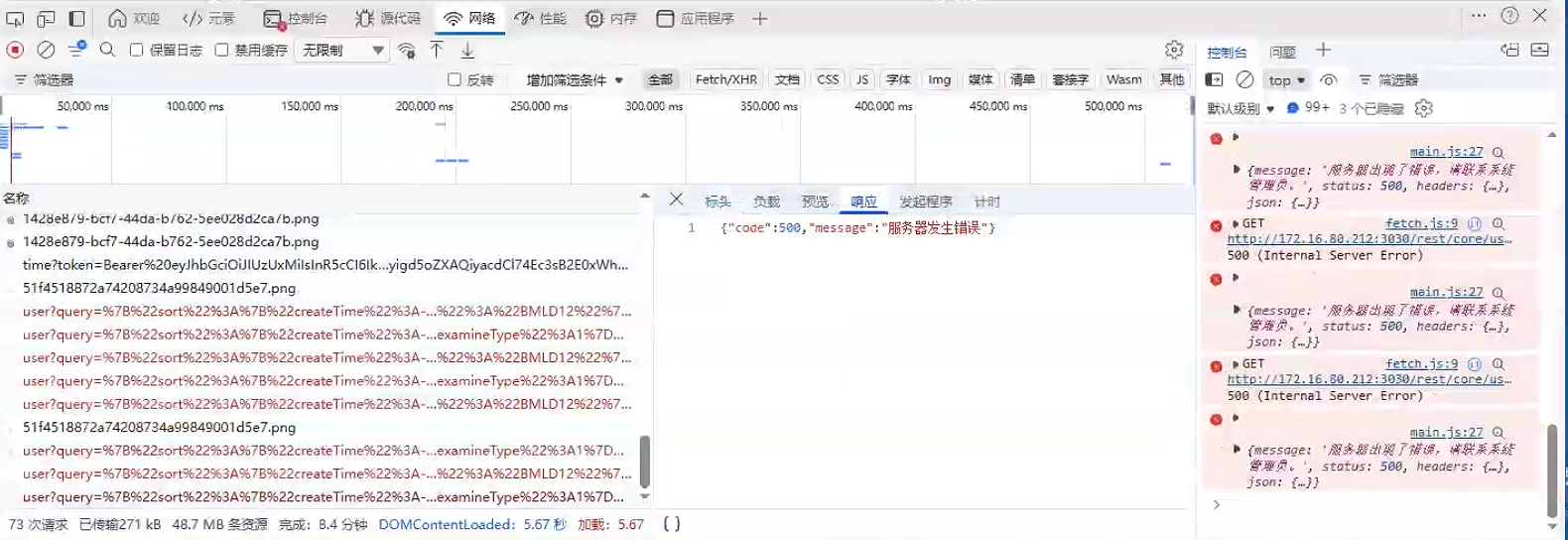Image resolution: width=1568 pixels, height=540 pixels.
Task: Click the console panel scrollbar thumb
Action: point(1552,471)
